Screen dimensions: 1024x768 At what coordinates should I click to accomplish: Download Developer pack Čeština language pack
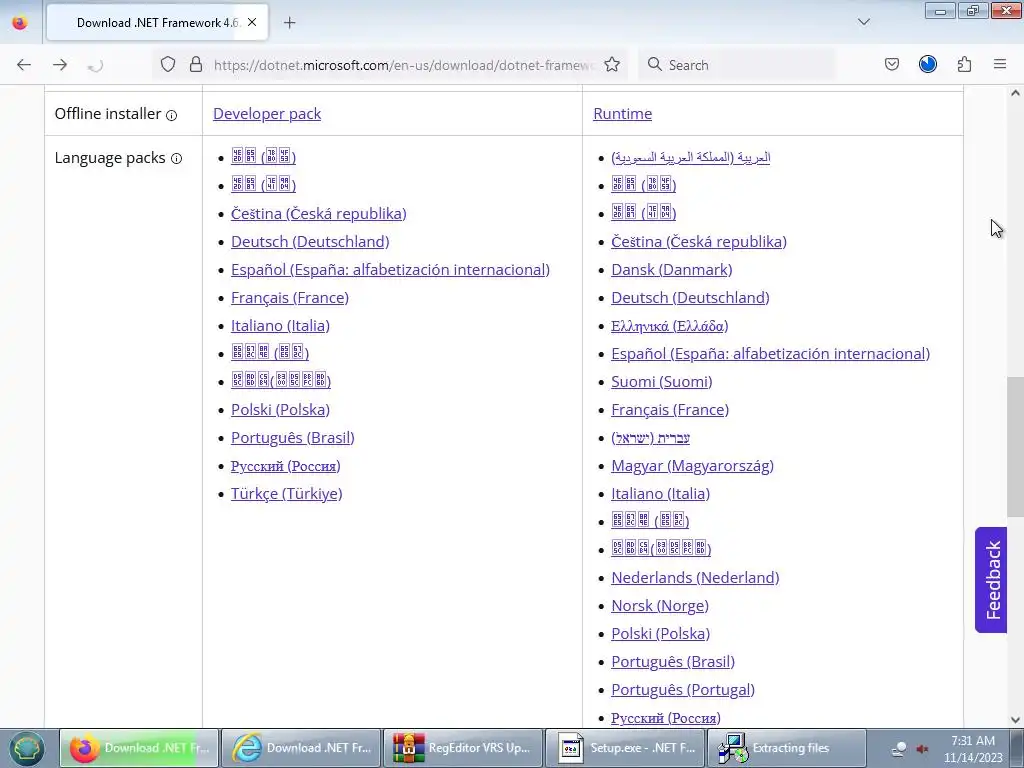click(x=319, y=214)
